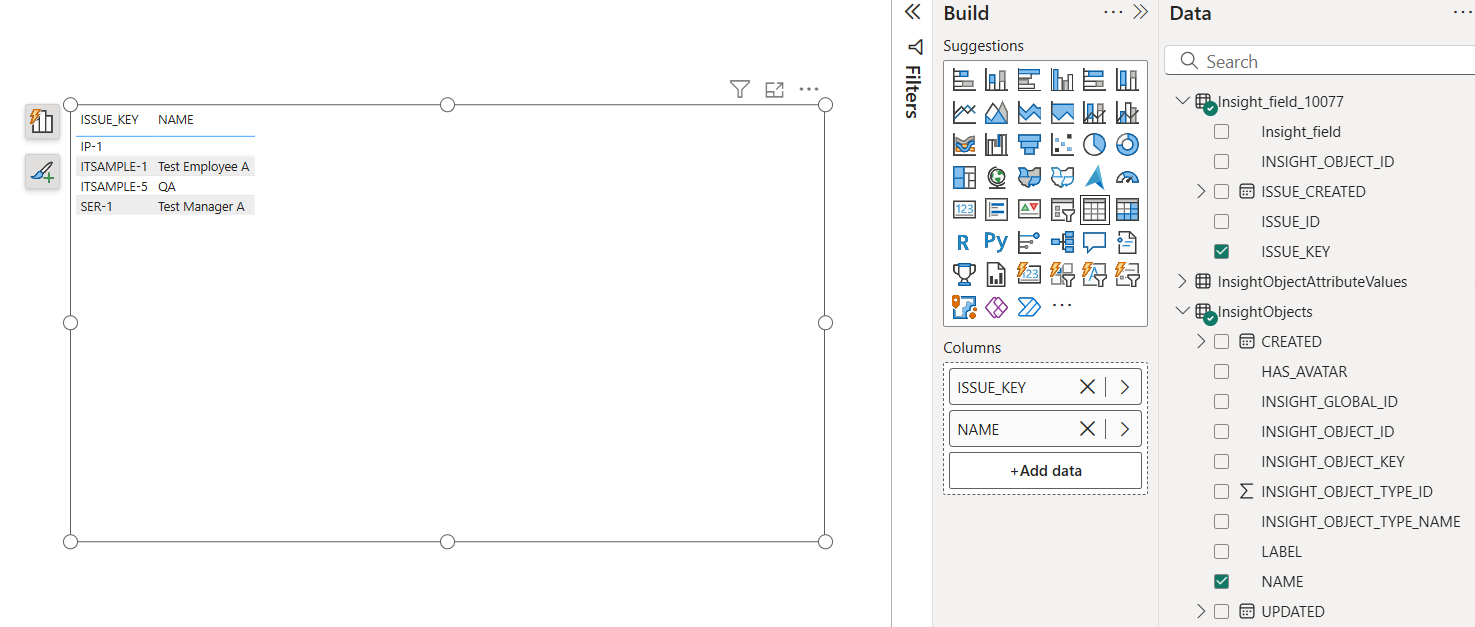Insert a funnel chart visual
The width and height of the screenshot is (1475, 627).
[x=1029, y=145]
